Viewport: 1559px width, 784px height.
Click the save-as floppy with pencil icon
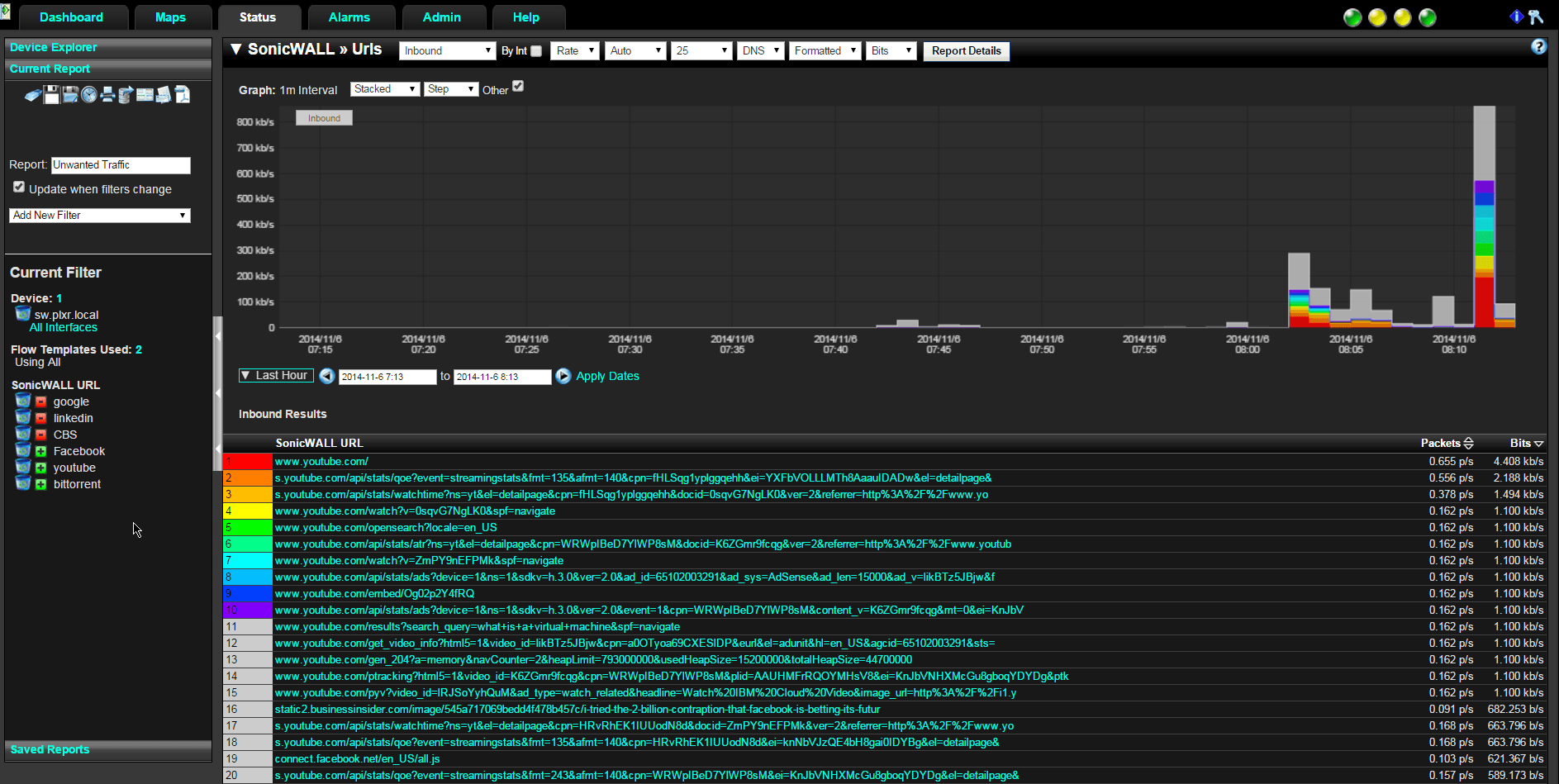(70, 95)
